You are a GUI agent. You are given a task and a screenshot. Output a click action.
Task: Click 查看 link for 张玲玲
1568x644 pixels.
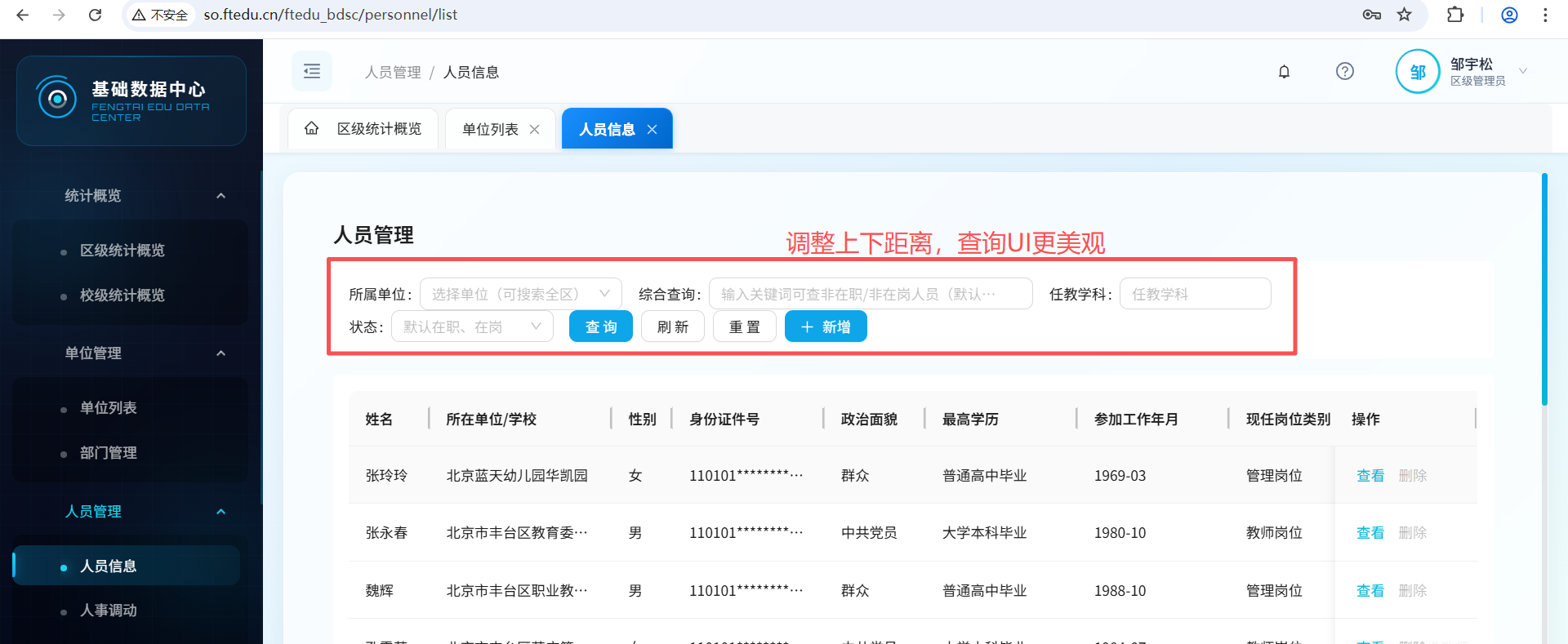pyautogui.click(x=1370, y=476)
